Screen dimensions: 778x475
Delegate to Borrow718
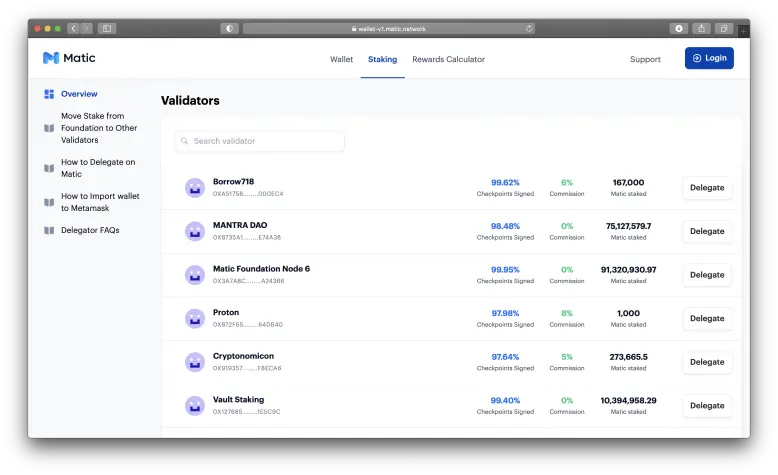(x=707, y=188)
